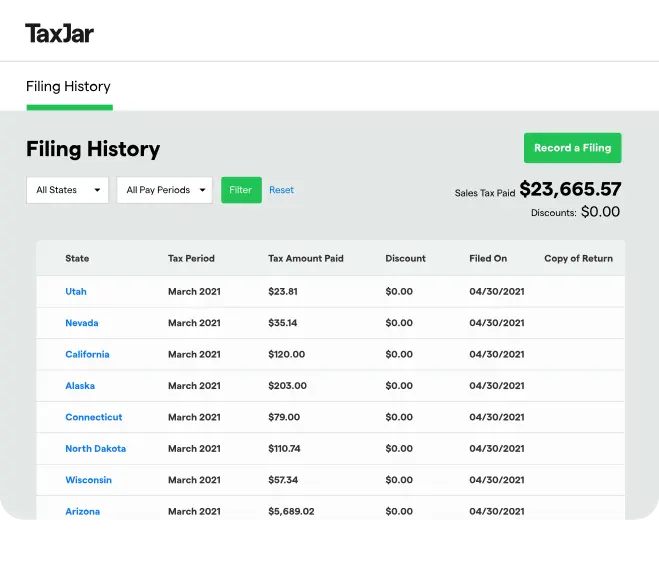Viewport: 659px width, 561px height.
Task: Switch to the Filing History tab
Action: [68, 86]
